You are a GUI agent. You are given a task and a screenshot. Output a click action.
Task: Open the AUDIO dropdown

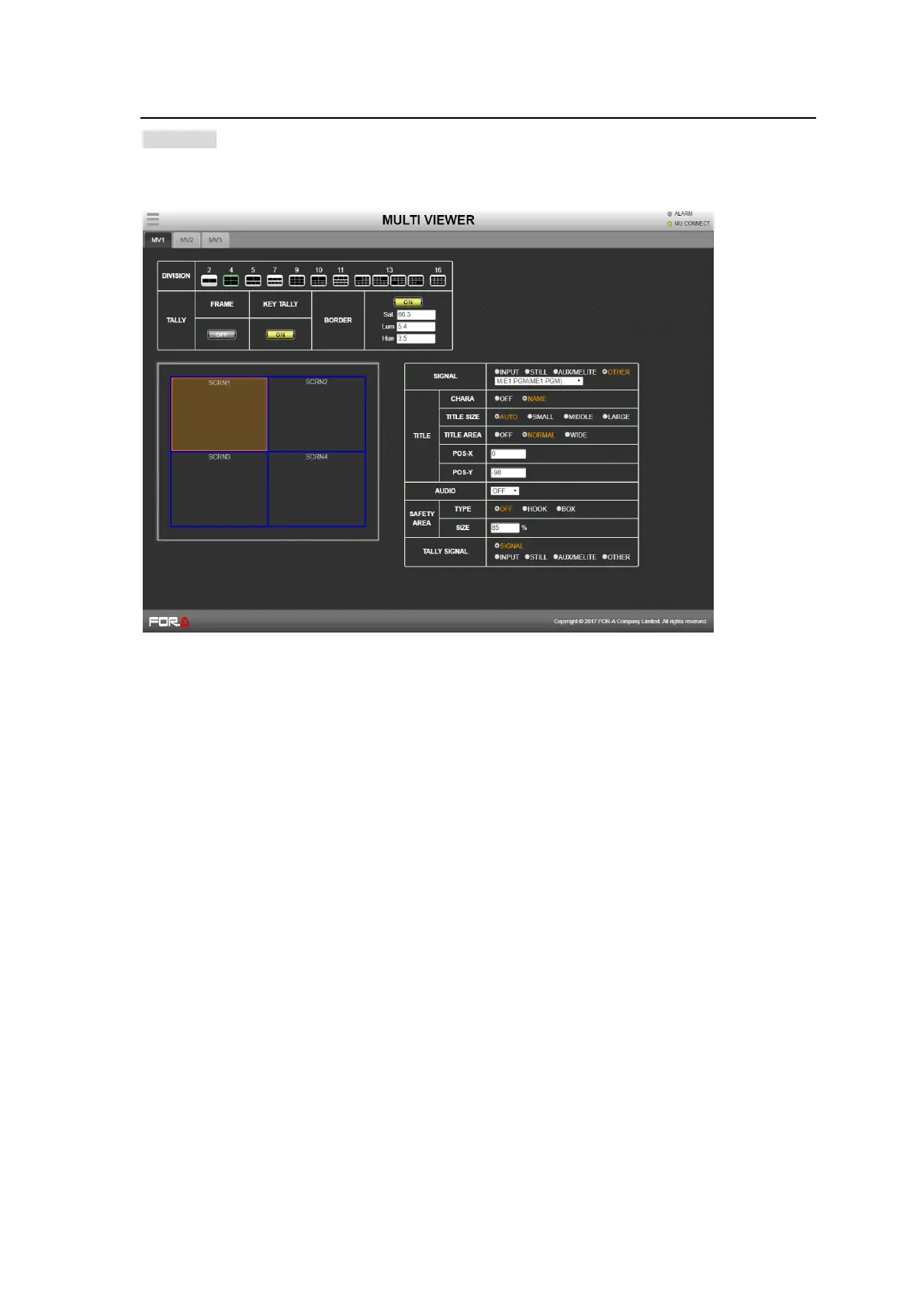505,491
